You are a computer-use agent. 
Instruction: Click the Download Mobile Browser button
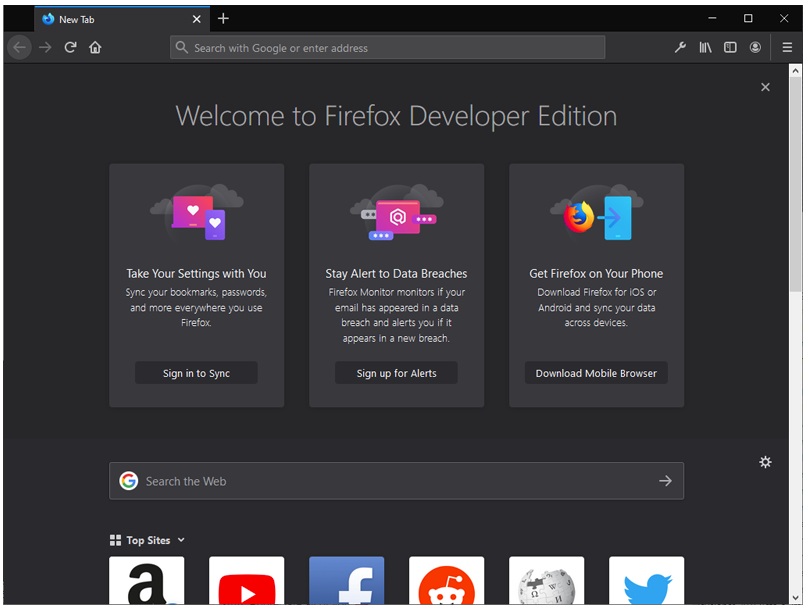pos(596,373)
